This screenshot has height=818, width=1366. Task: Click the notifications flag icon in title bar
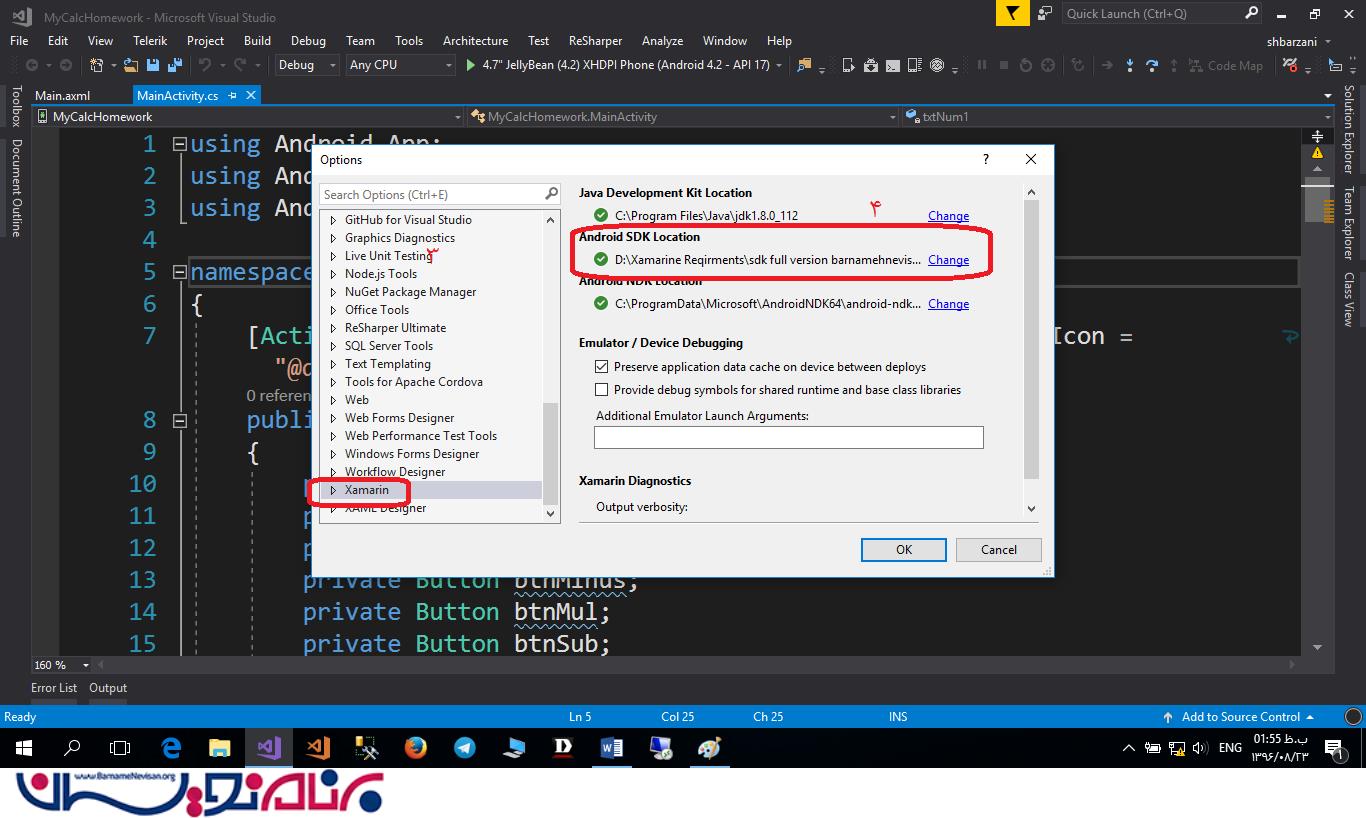[1013, 13]
